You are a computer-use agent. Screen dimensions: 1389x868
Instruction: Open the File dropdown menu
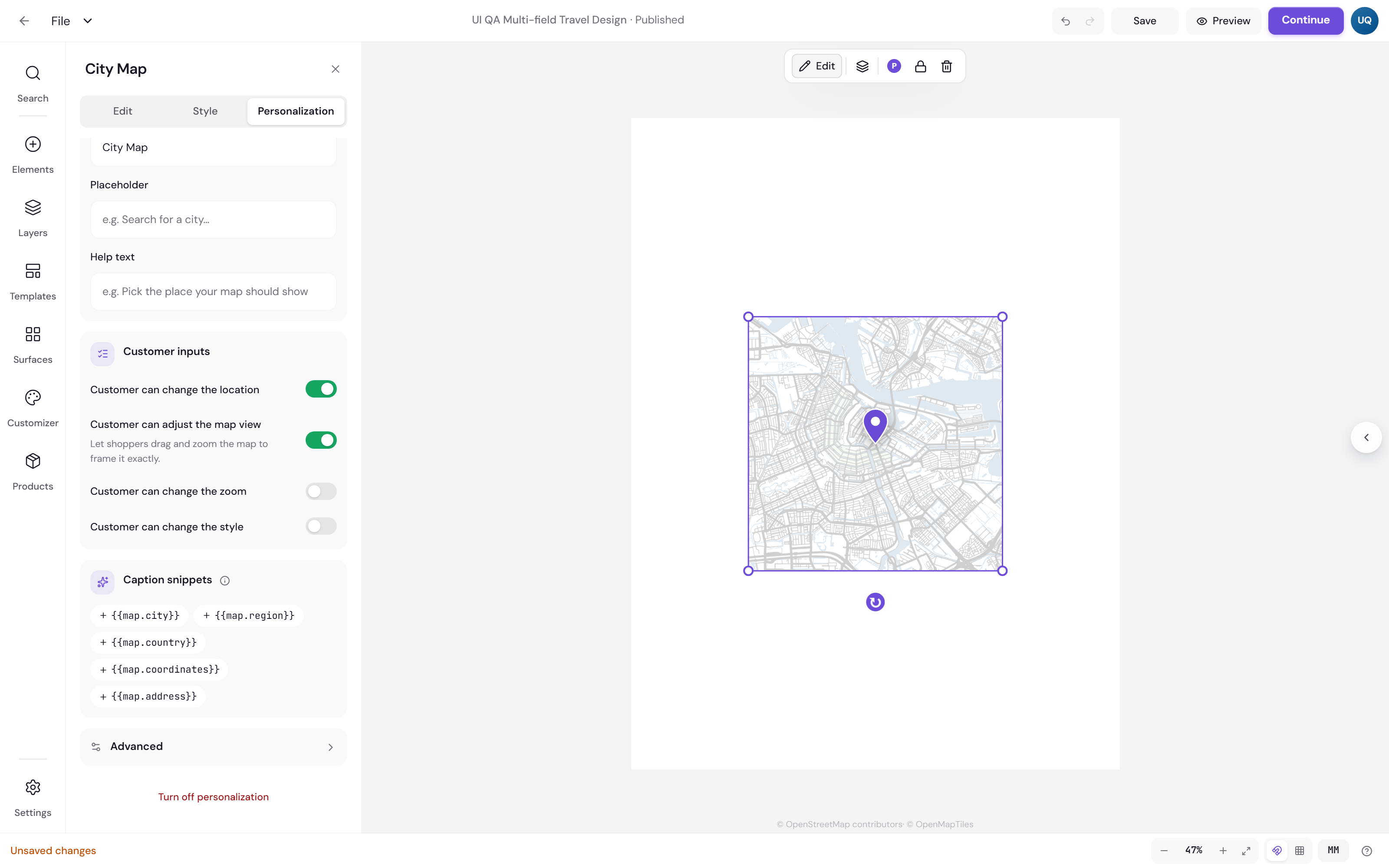71,21
